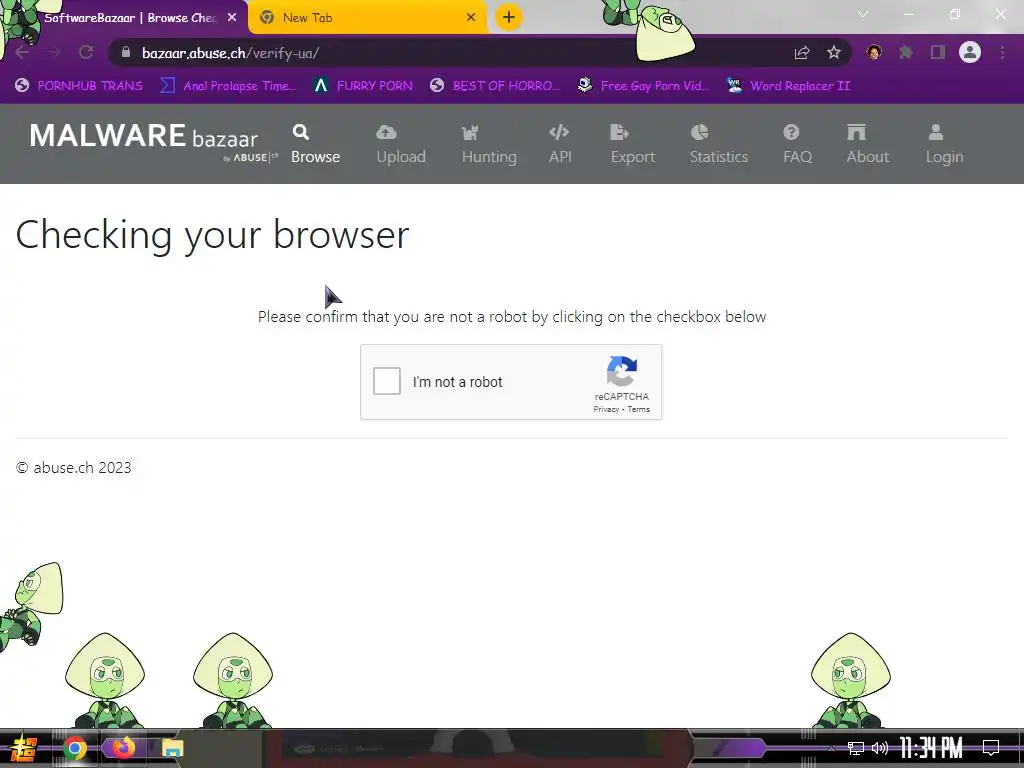Click the site lock icon in address bar

126,52
